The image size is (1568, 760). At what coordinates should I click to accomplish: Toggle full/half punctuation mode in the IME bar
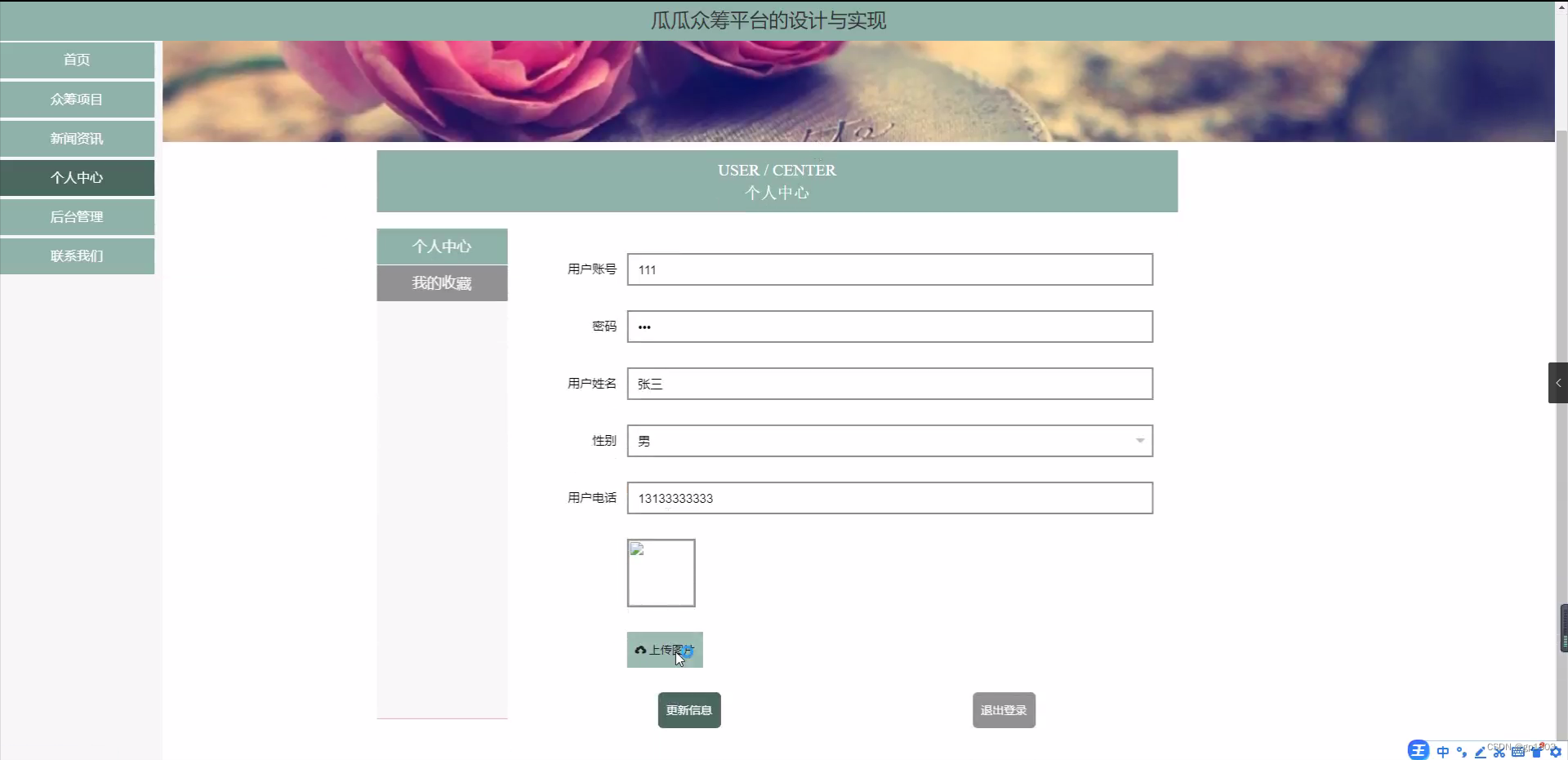1460,752
